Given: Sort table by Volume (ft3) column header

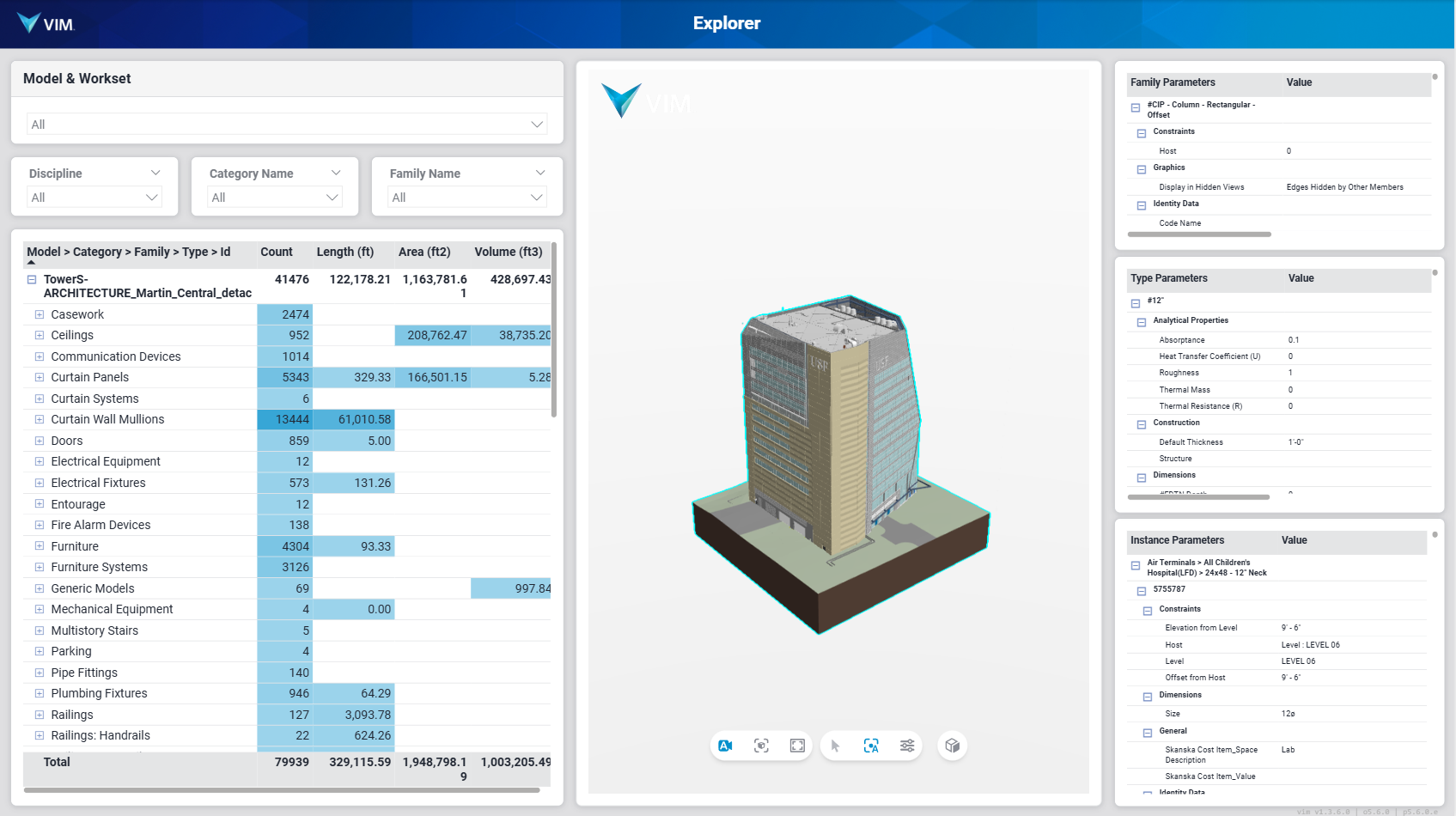Looking at the screenshot, I should pyautogui.click(x=509, y=252).
